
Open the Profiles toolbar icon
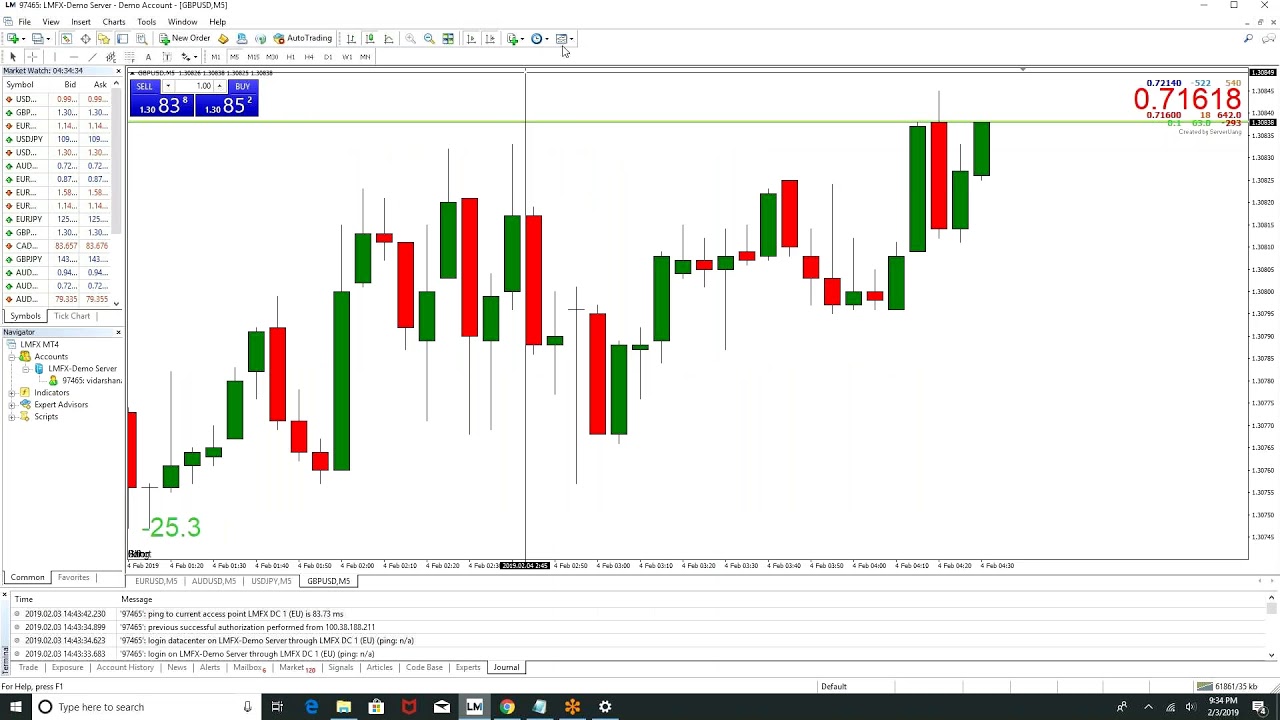pos(38,38)
